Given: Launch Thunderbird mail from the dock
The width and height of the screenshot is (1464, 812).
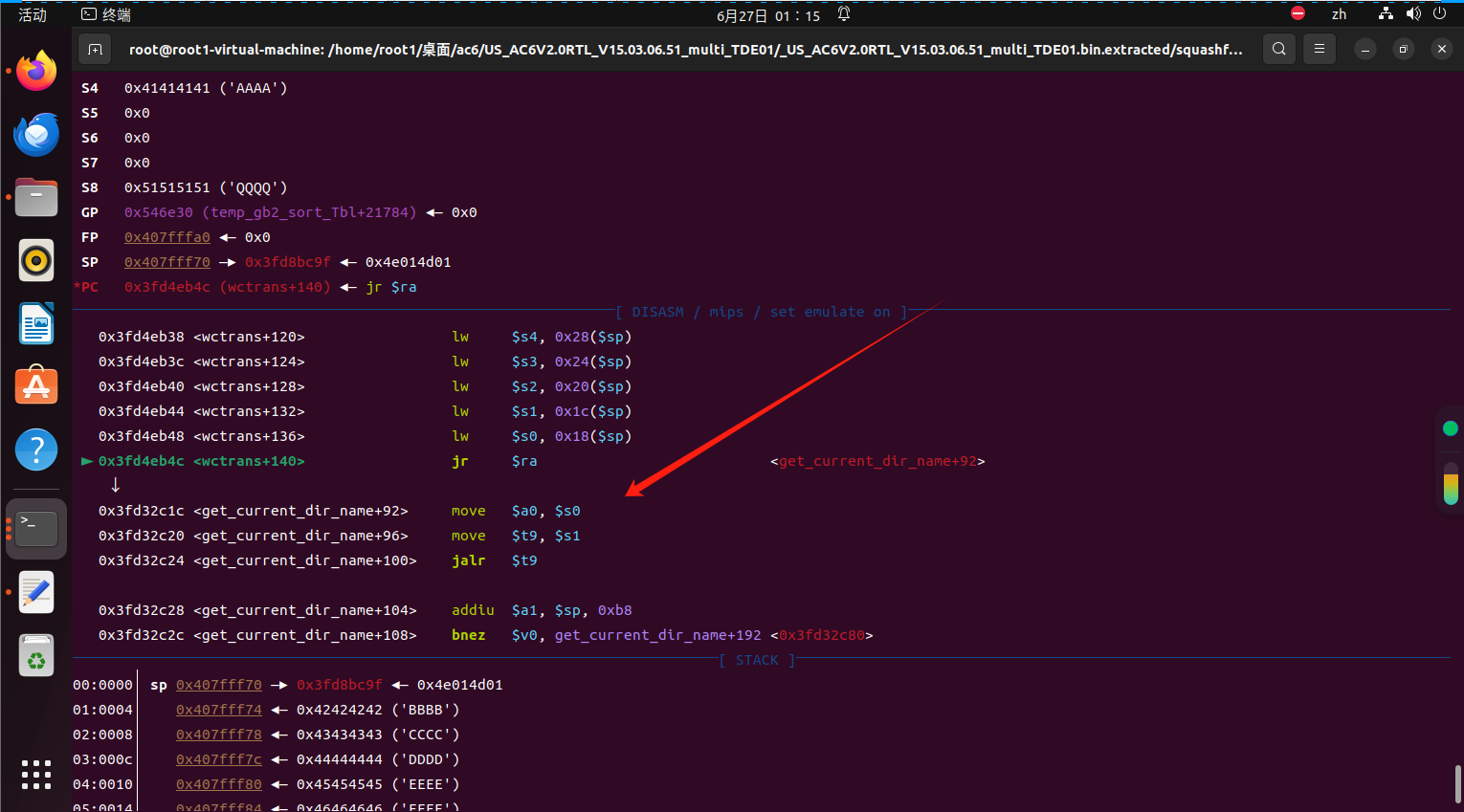Looking at the screenshot, I should point(36,135).
